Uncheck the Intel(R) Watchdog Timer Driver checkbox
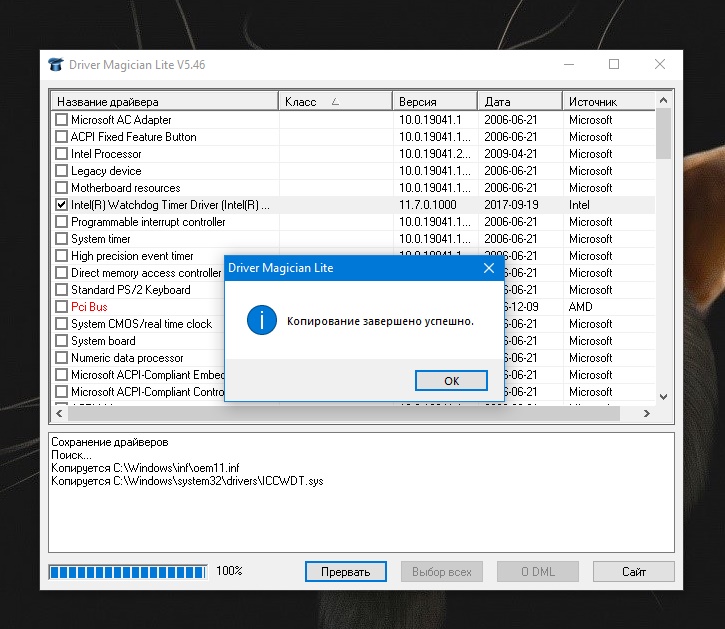Viewport: 725px width, 629px height. tap(61, 205)
